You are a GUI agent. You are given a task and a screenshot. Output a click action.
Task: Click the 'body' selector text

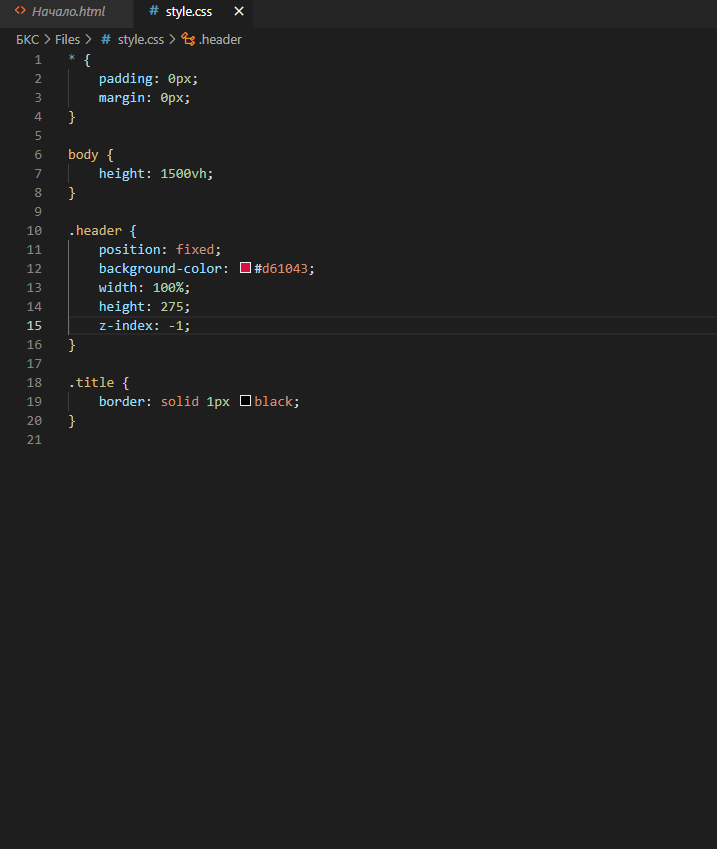(x=83, y=155)
